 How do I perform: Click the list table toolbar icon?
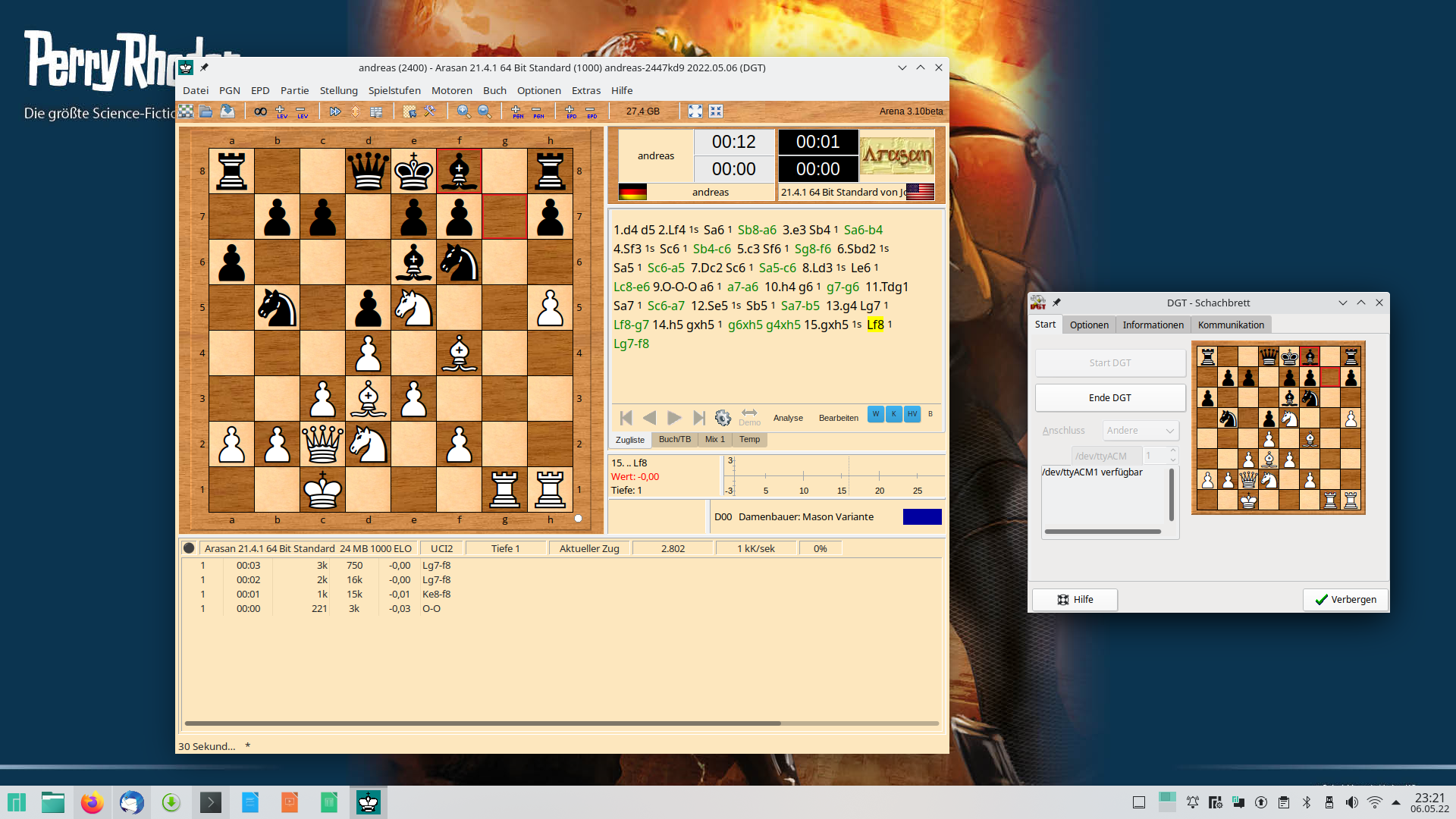376,111
